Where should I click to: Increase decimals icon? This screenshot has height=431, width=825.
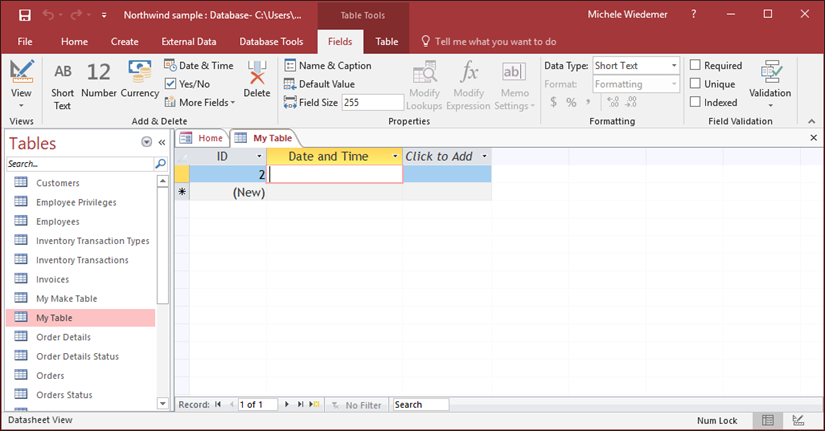pos(613,102)
